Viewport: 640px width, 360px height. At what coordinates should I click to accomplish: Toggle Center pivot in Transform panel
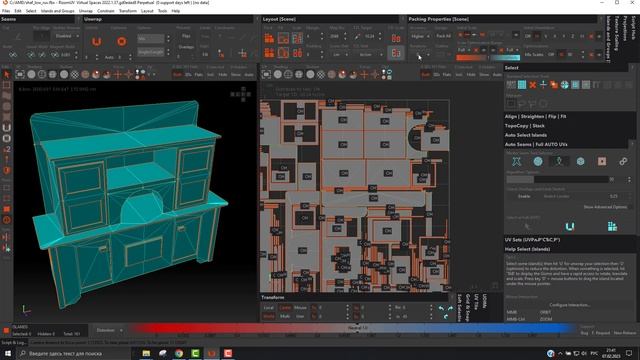285,307
